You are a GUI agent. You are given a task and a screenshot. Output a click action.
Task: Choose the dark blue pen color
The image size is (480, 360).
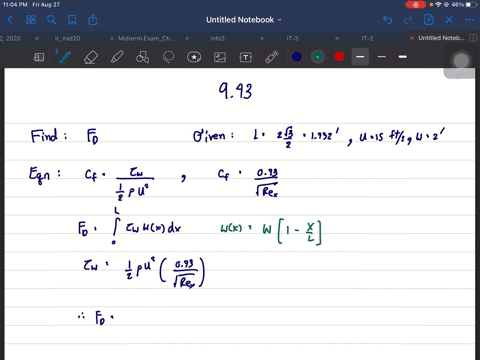297,57
